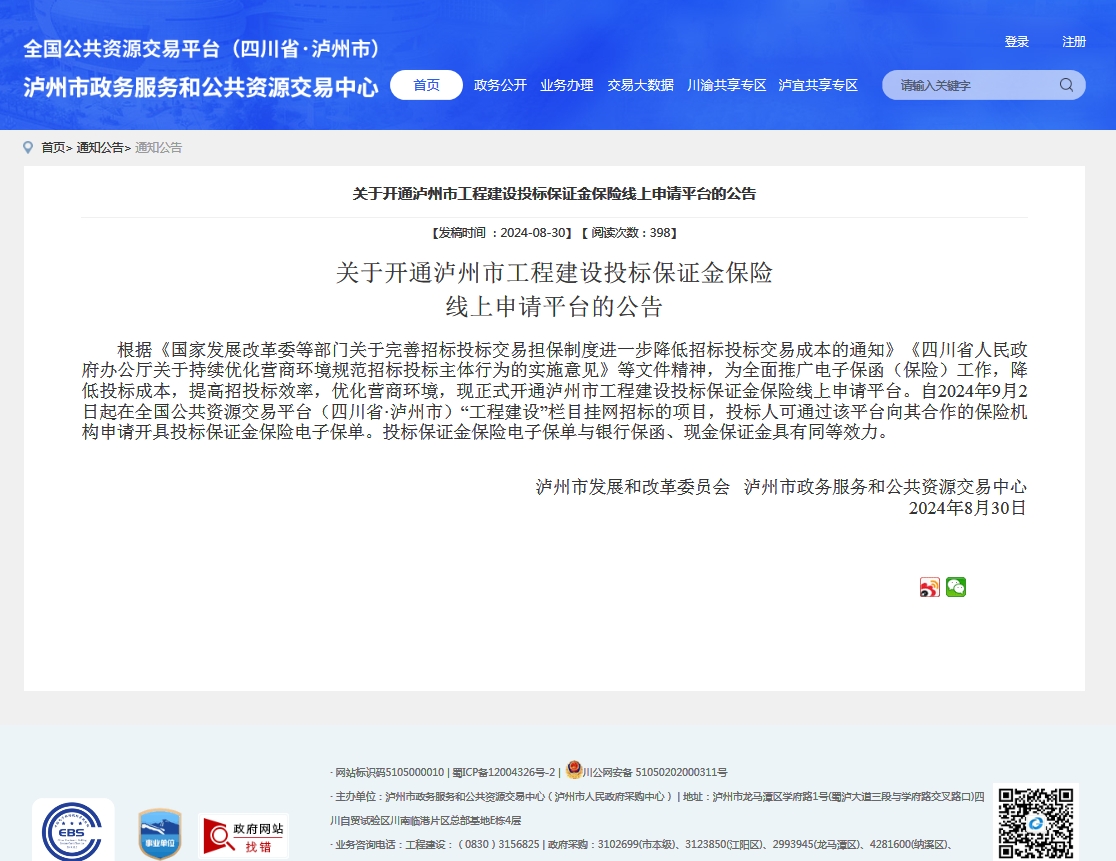Open the 政务公开 menu

(500, 85)
